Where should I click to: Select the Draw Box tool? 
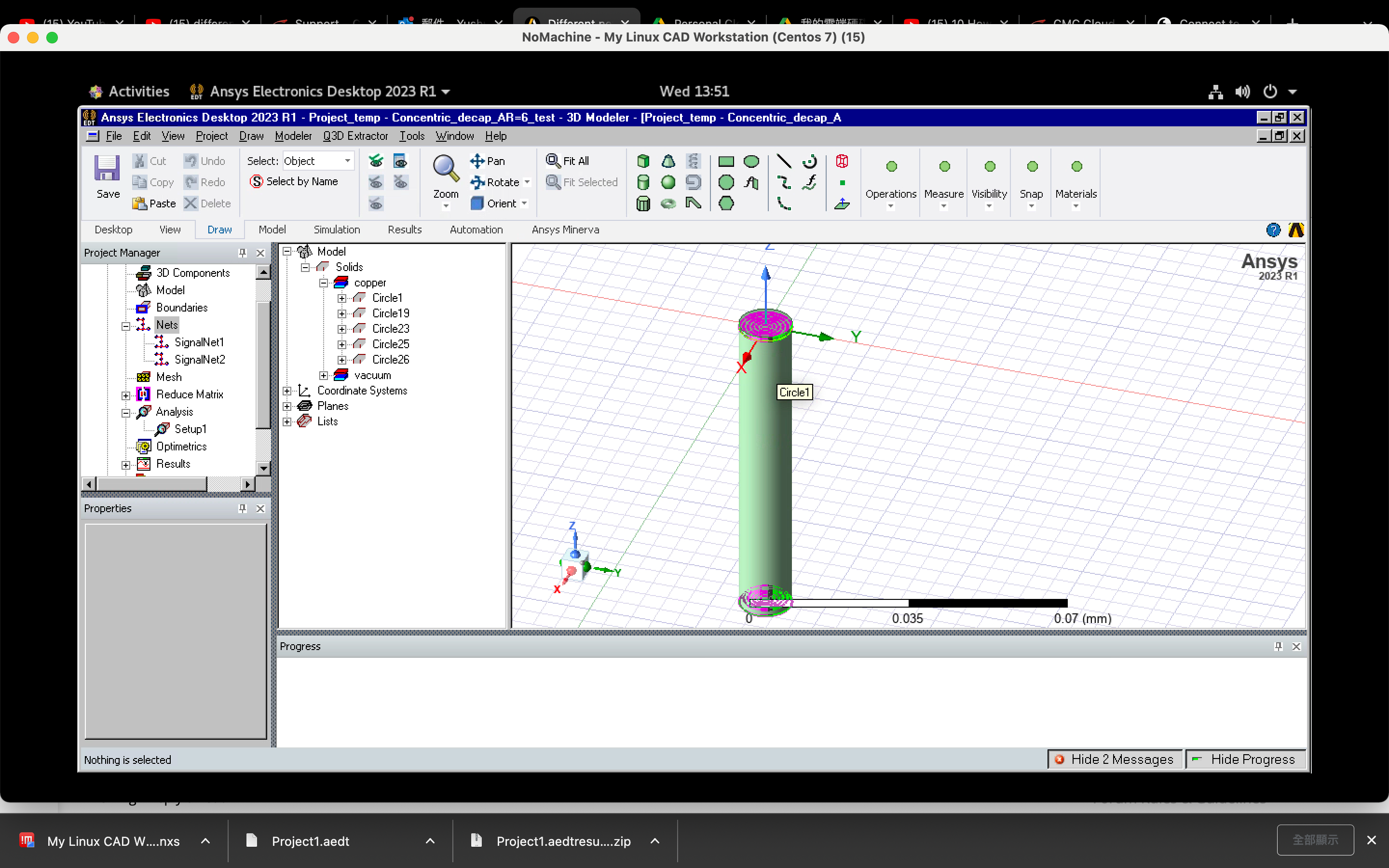click(x=643, y=162)
